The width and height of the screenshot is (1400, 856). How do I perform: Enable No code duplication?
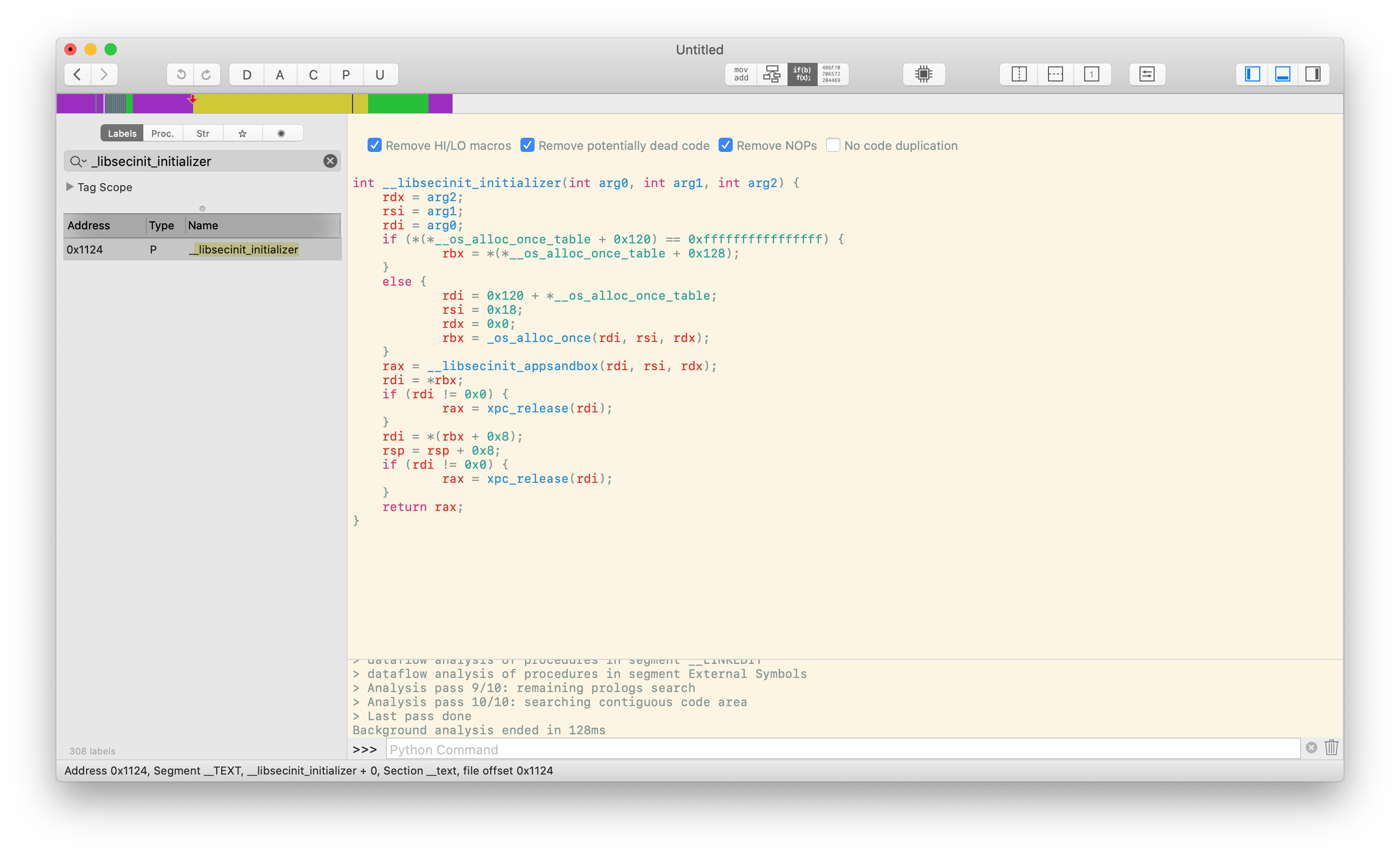(833, 145)
